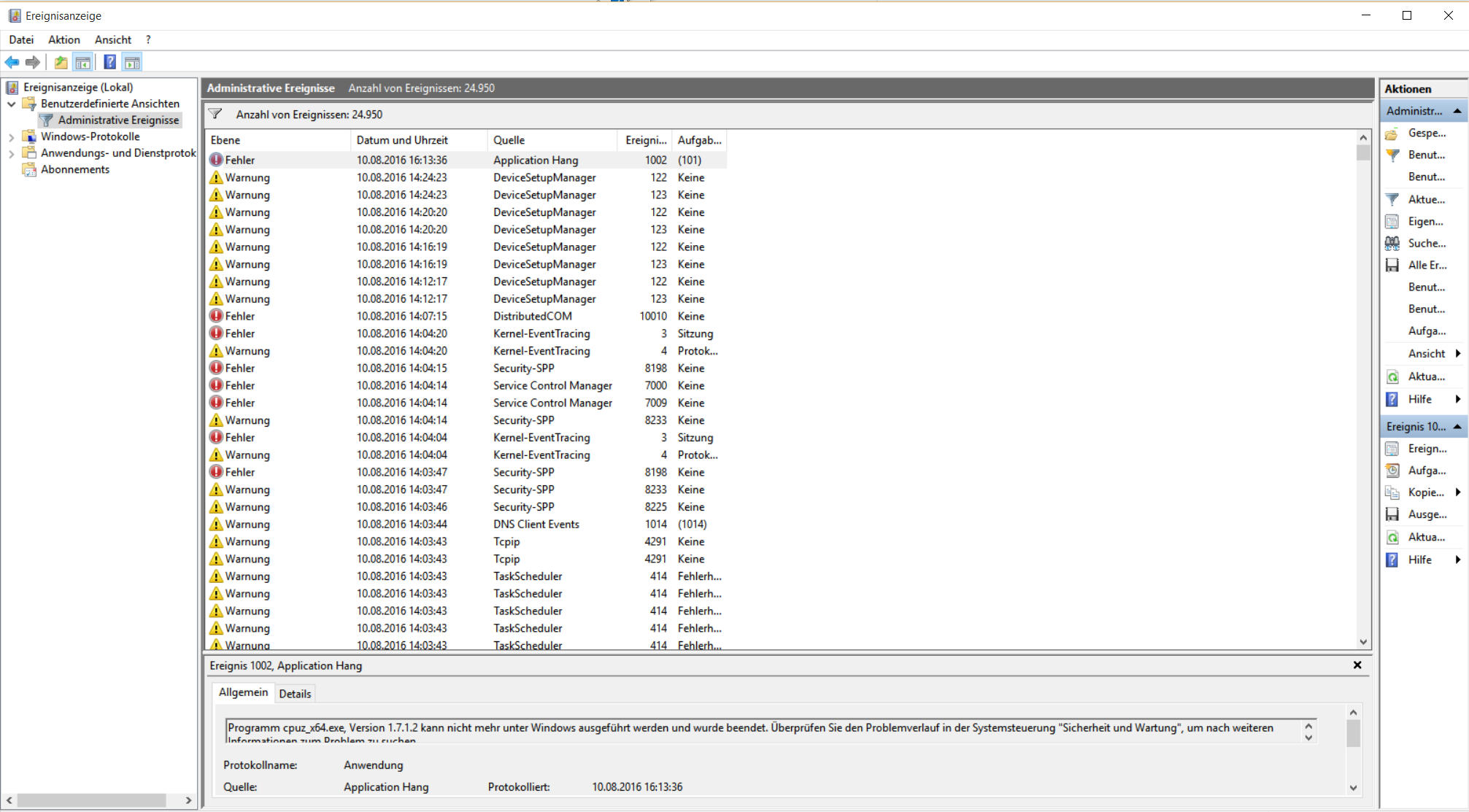Click the Eigen... properties action icon
This screenshot has height=812, width=1469.
coord(1392,221)
